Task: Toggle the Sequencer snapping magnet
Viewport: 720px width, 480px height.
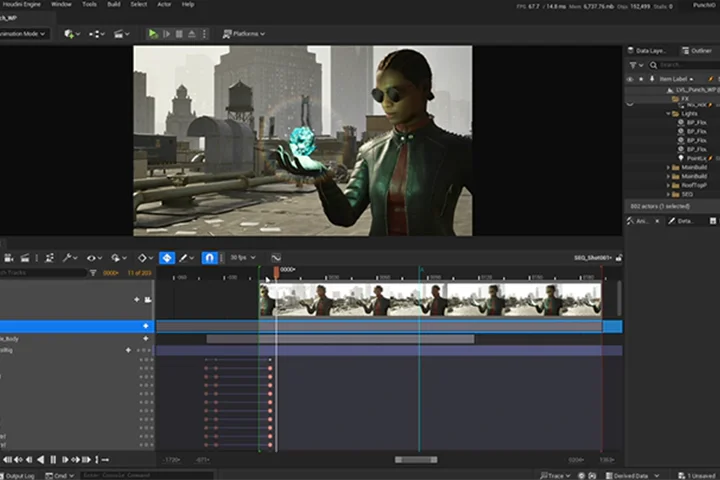Action: pos(209,258)
